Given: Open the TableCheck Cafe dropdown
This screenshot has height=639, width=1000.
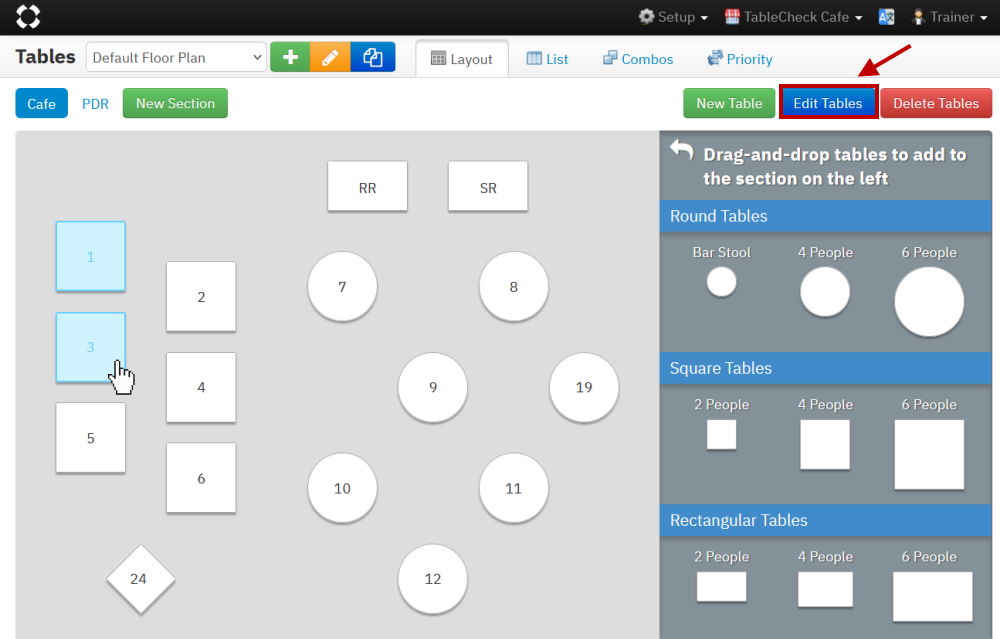Looking at the screenshot, I should pos(793,17).
